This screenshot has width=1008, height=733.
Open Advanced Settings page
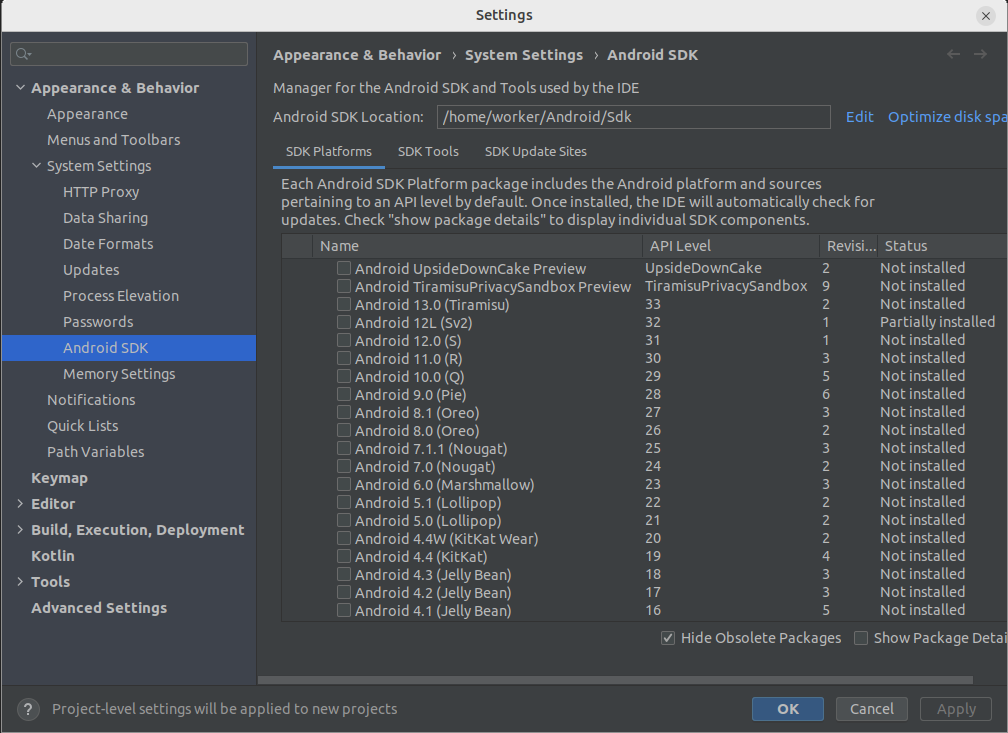click(99, 608)
